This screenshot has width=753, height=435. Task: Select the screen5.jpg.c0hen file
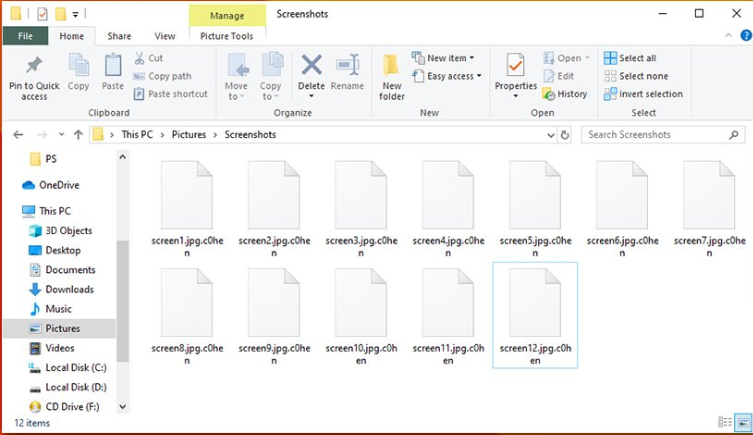[535, 209]
